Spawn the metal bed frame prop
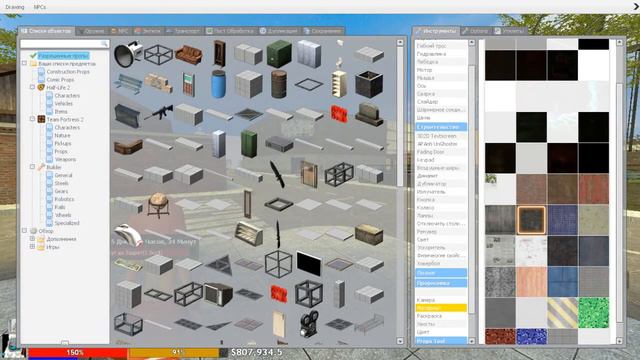Screen dimensions: 640x360 369,324
